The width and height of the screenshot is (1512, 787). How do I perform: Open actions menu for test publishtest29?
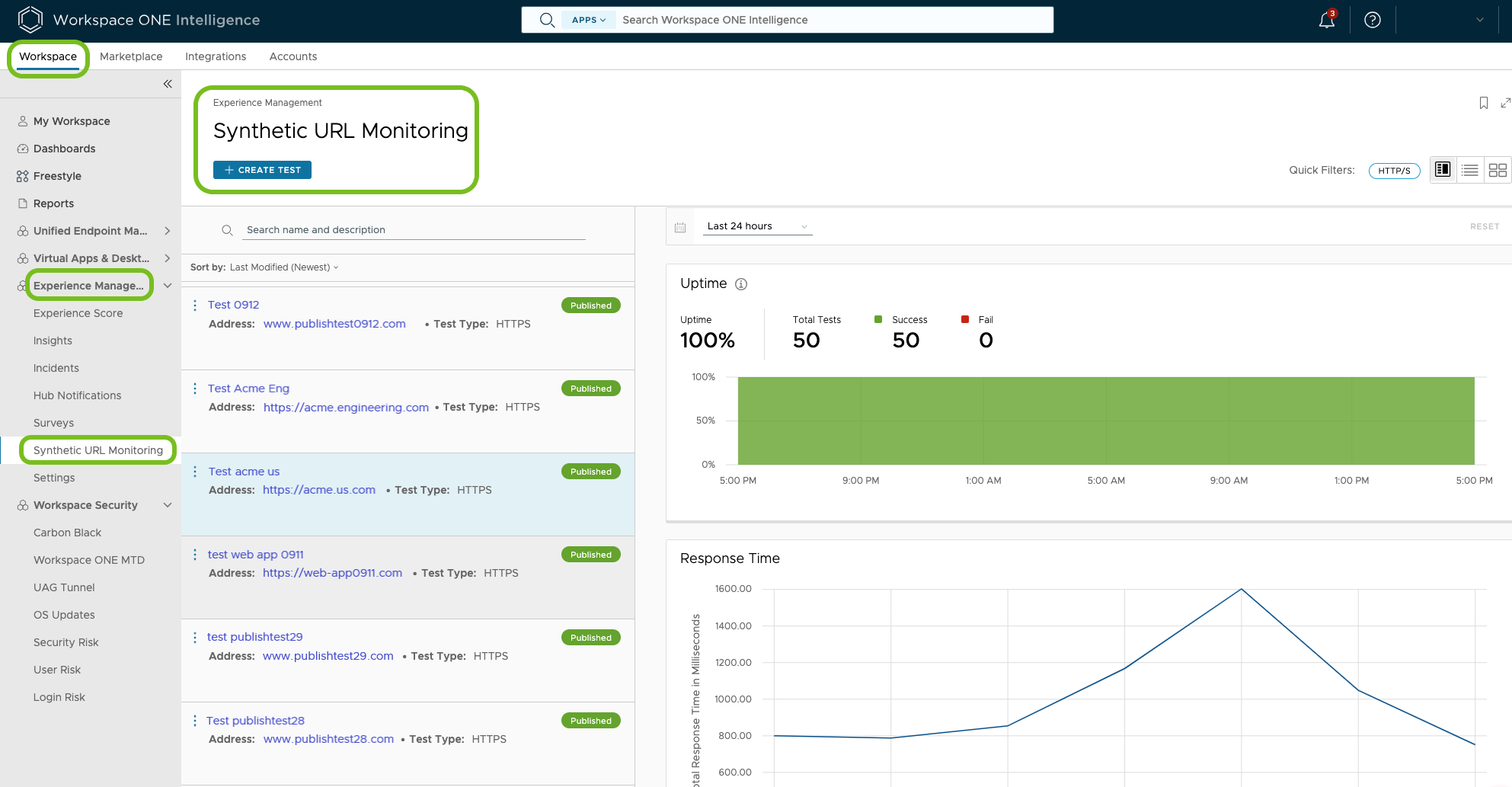pyautogui.click(x=195, y=638)
